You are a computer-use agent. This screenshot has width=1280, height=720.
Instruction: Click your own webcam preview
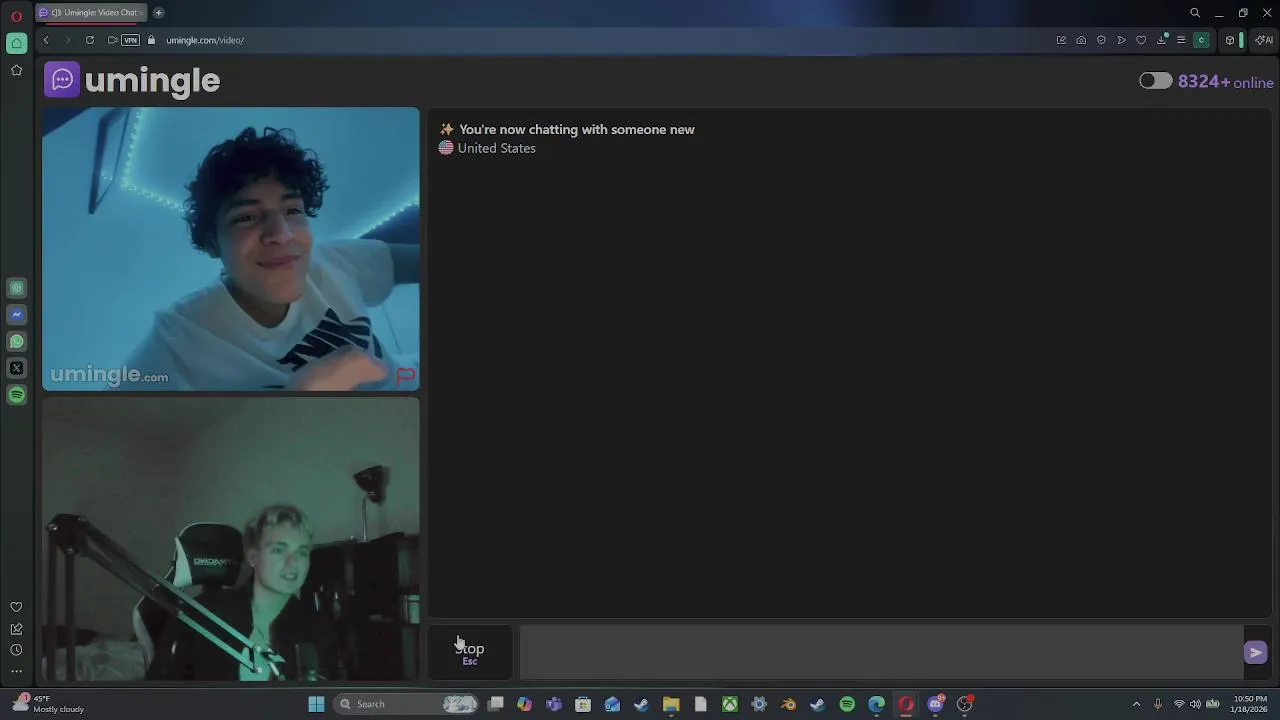[x=231, y=539]
